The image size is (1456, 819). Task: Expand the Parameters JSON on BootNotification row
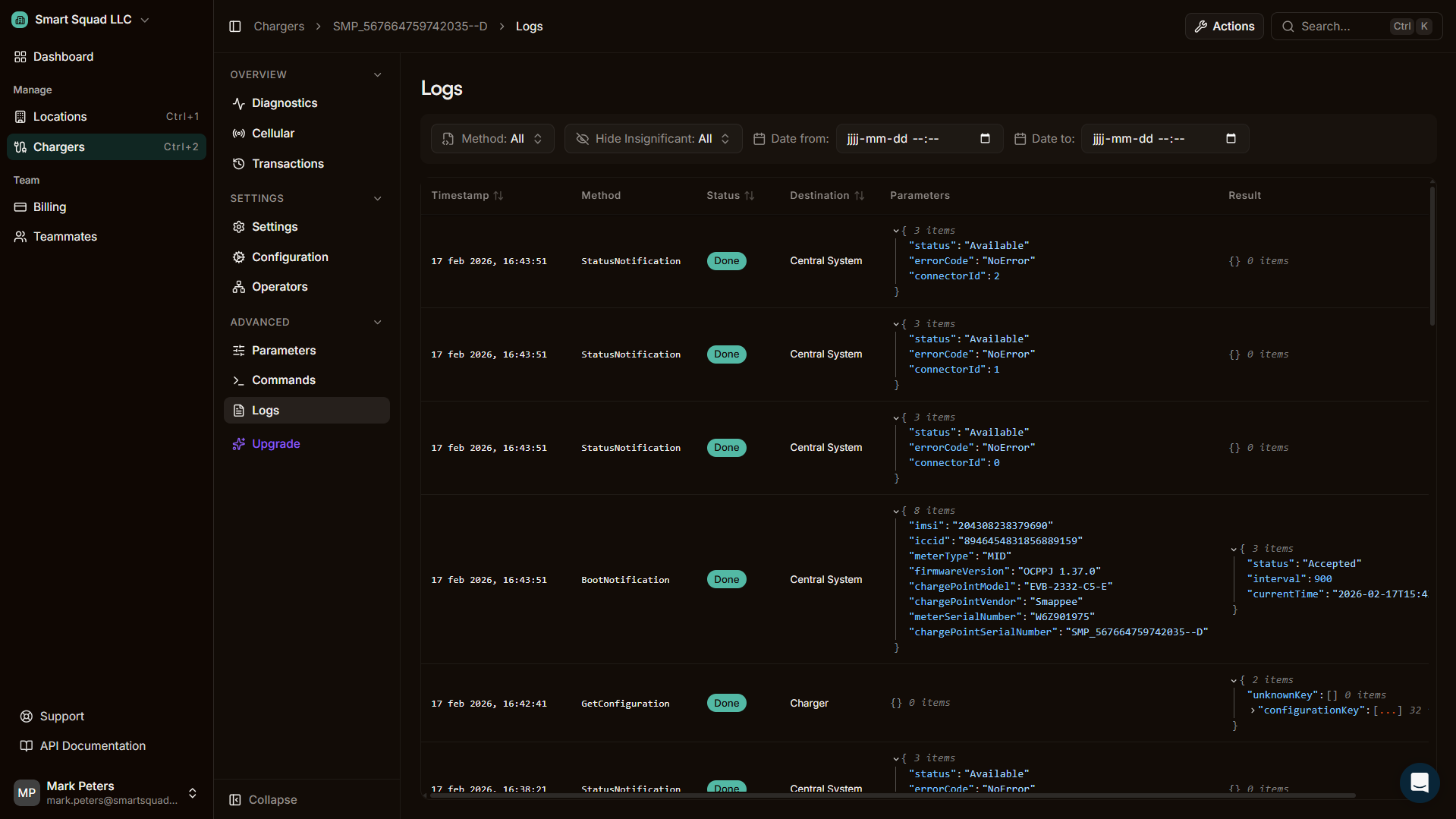pos(897,509)
